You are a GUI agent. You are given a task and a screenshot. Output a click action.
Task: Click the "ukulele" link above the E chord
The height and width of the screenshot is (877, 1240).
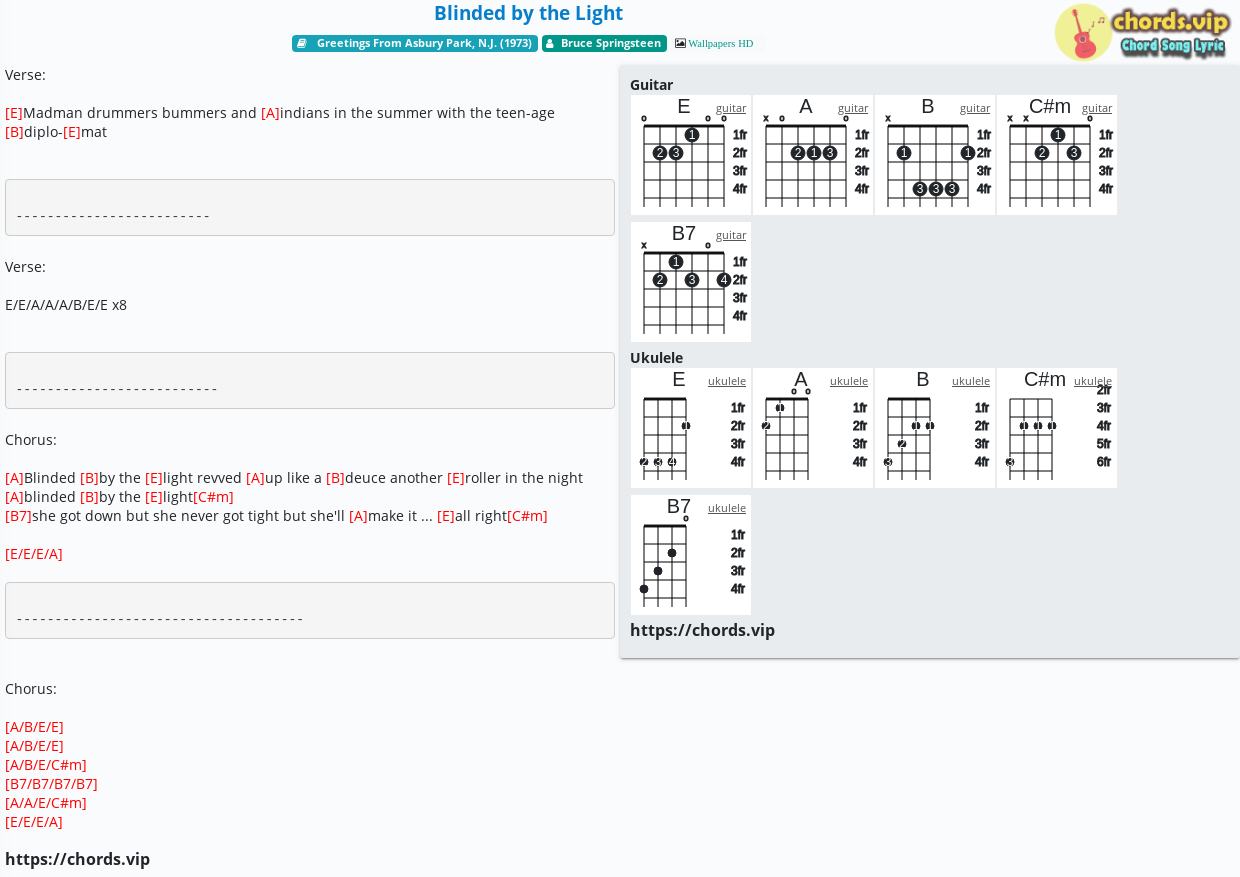(727, 381)
